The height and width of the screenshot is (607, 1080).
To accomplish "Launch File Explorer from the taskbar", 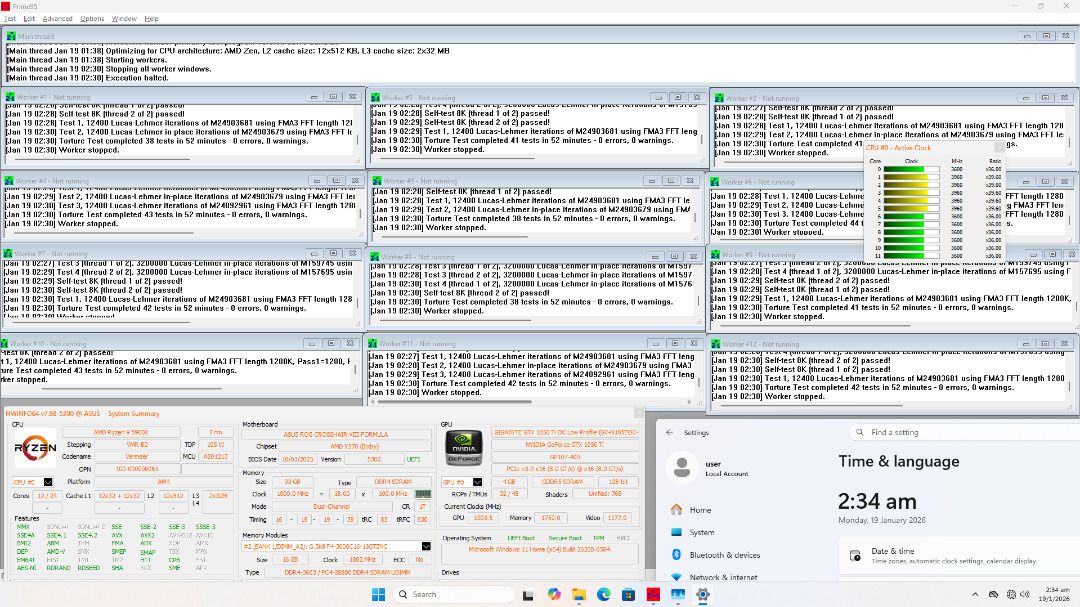I will [x=579, y=594].
